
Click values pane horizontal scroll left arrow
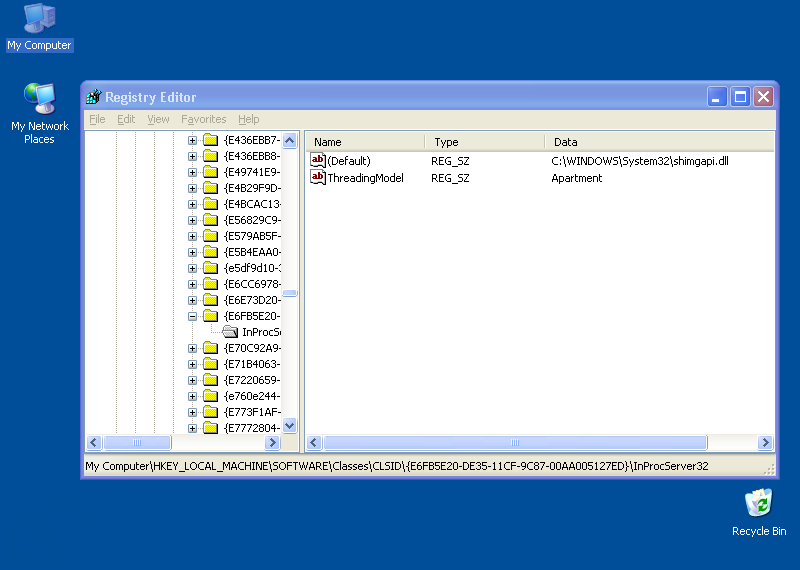[314, 442]
